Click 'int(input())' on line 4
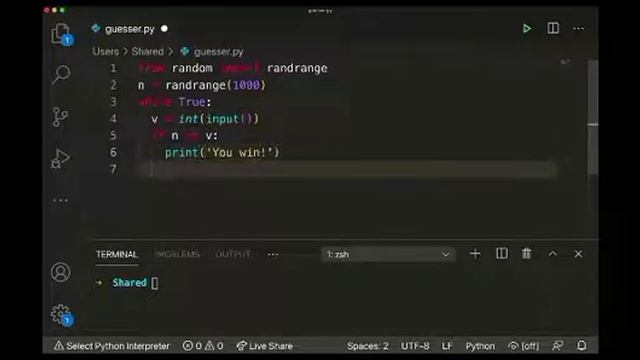 pyautogui.click(x=219, y=119)
